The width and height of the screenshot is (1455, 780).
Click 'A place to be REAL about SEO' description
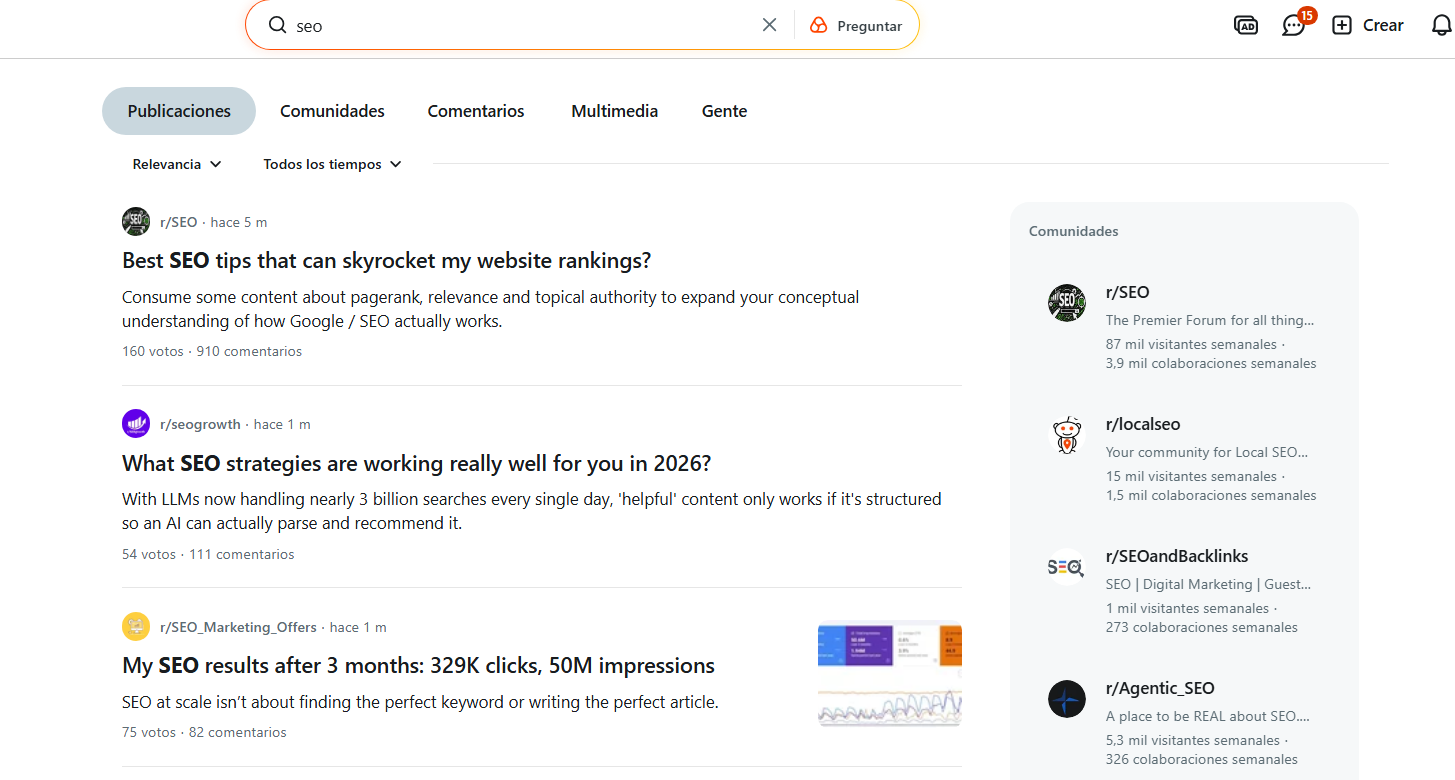pos(1207,716)
